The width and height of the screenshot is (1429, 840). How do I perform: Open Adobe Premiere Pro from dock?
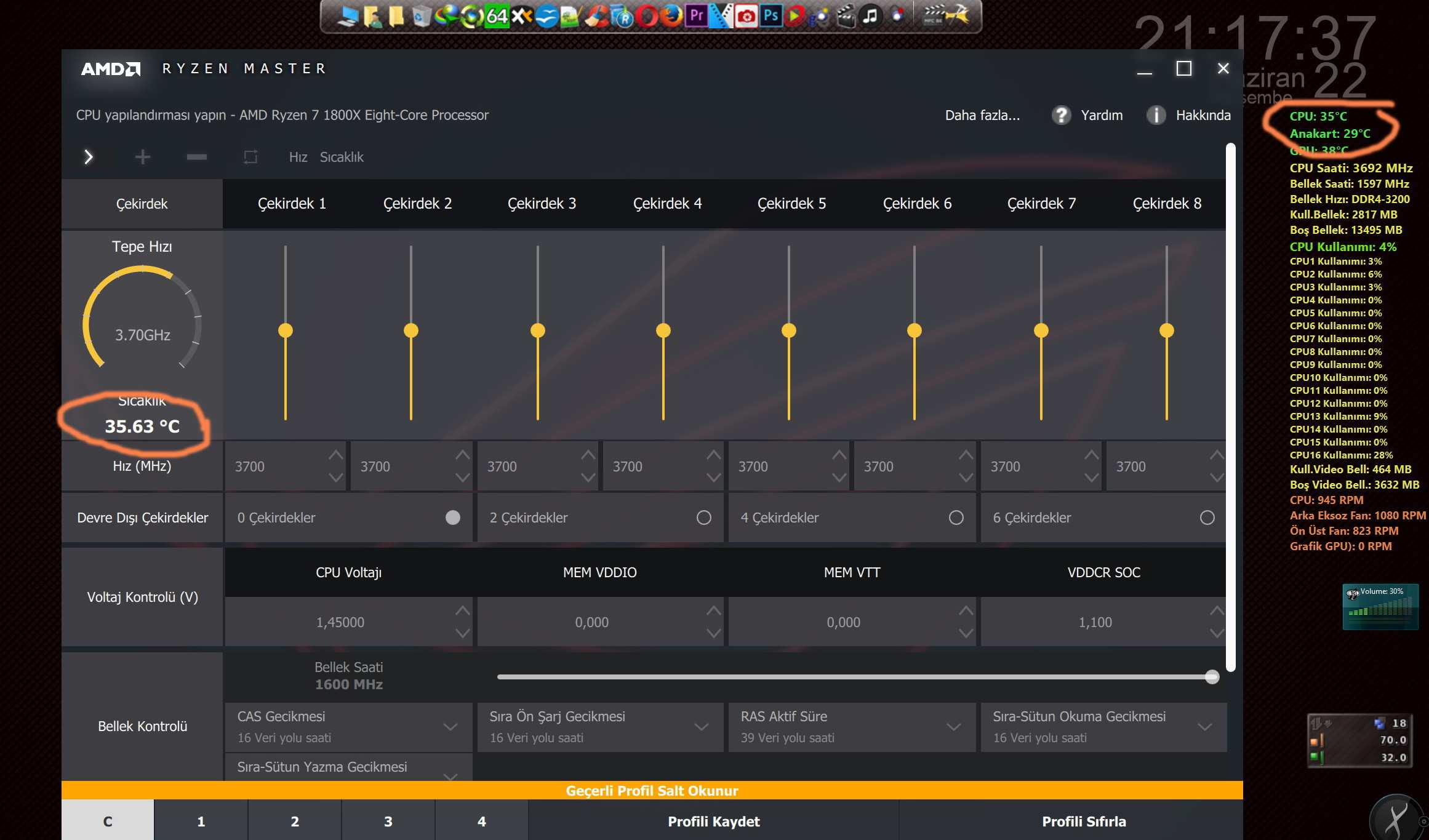697,15
